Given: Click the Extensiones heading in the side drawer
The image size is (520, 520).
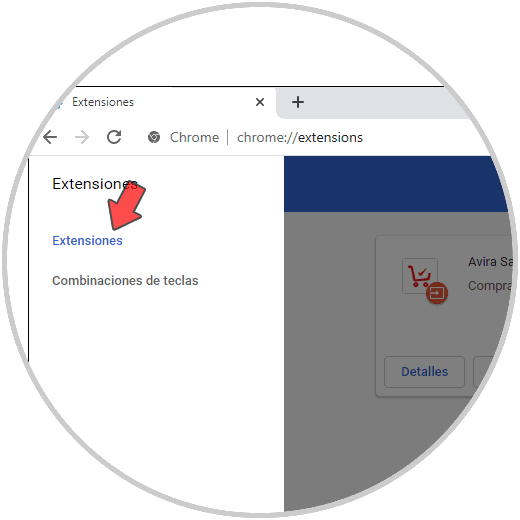Looking at the screenshot, I should tap(95, 184).
